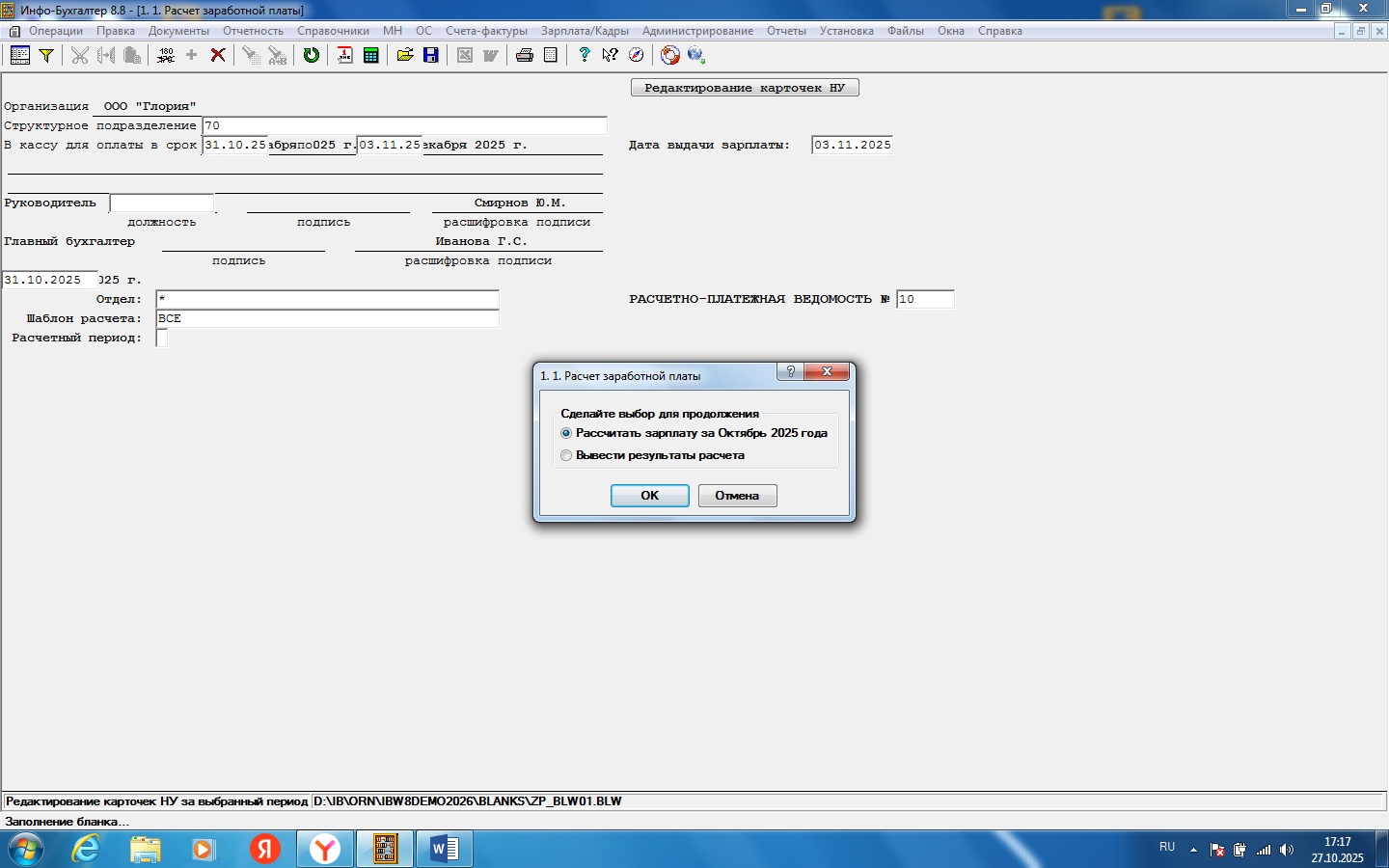Click the 'Шаблон расчета' field

[327, 318]
